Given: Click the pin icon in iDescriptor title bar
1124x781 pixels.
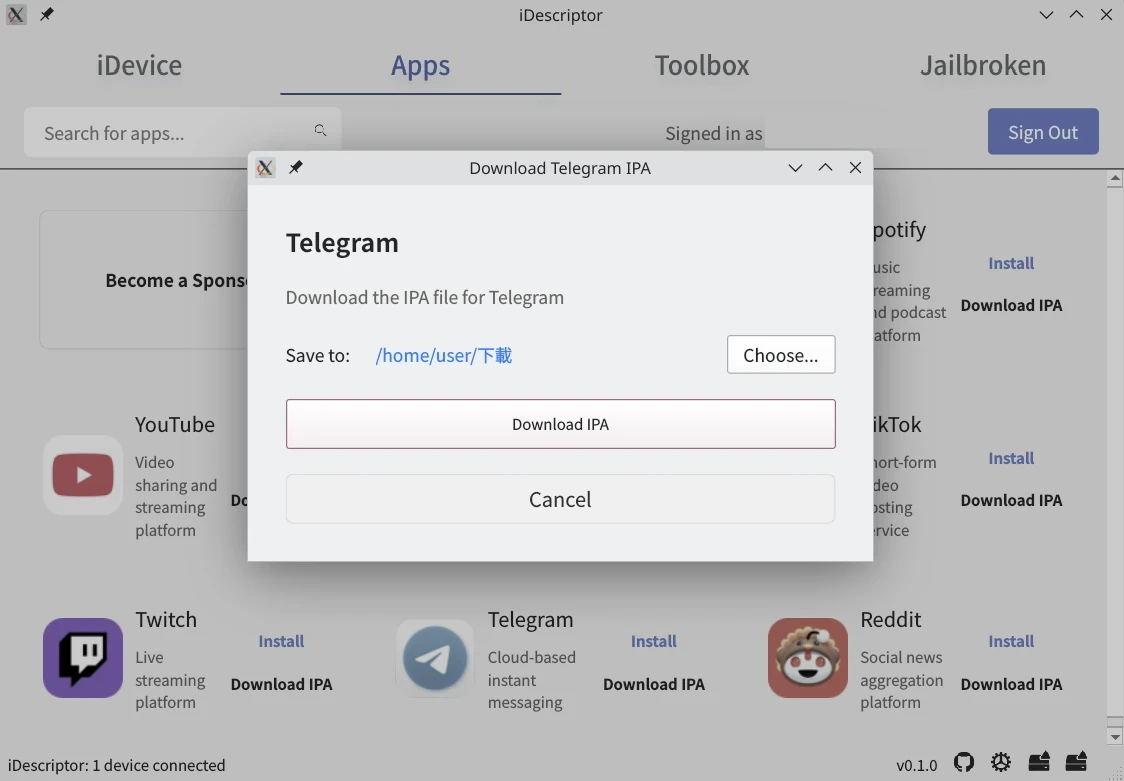Looking at the screenshot, I should pyautogui.click(x=46, y=14).
